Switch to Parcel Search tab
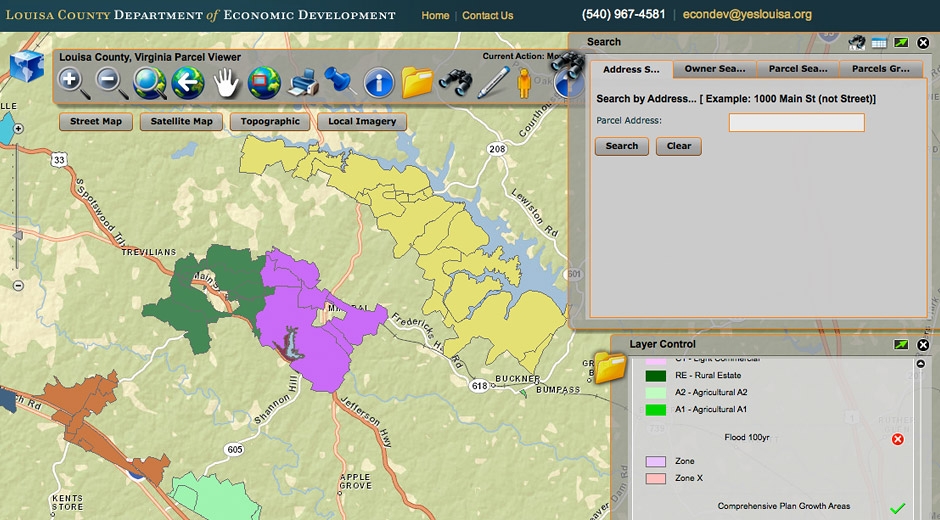The height and width of the screenshot is (520, 940). pos(798,69)
